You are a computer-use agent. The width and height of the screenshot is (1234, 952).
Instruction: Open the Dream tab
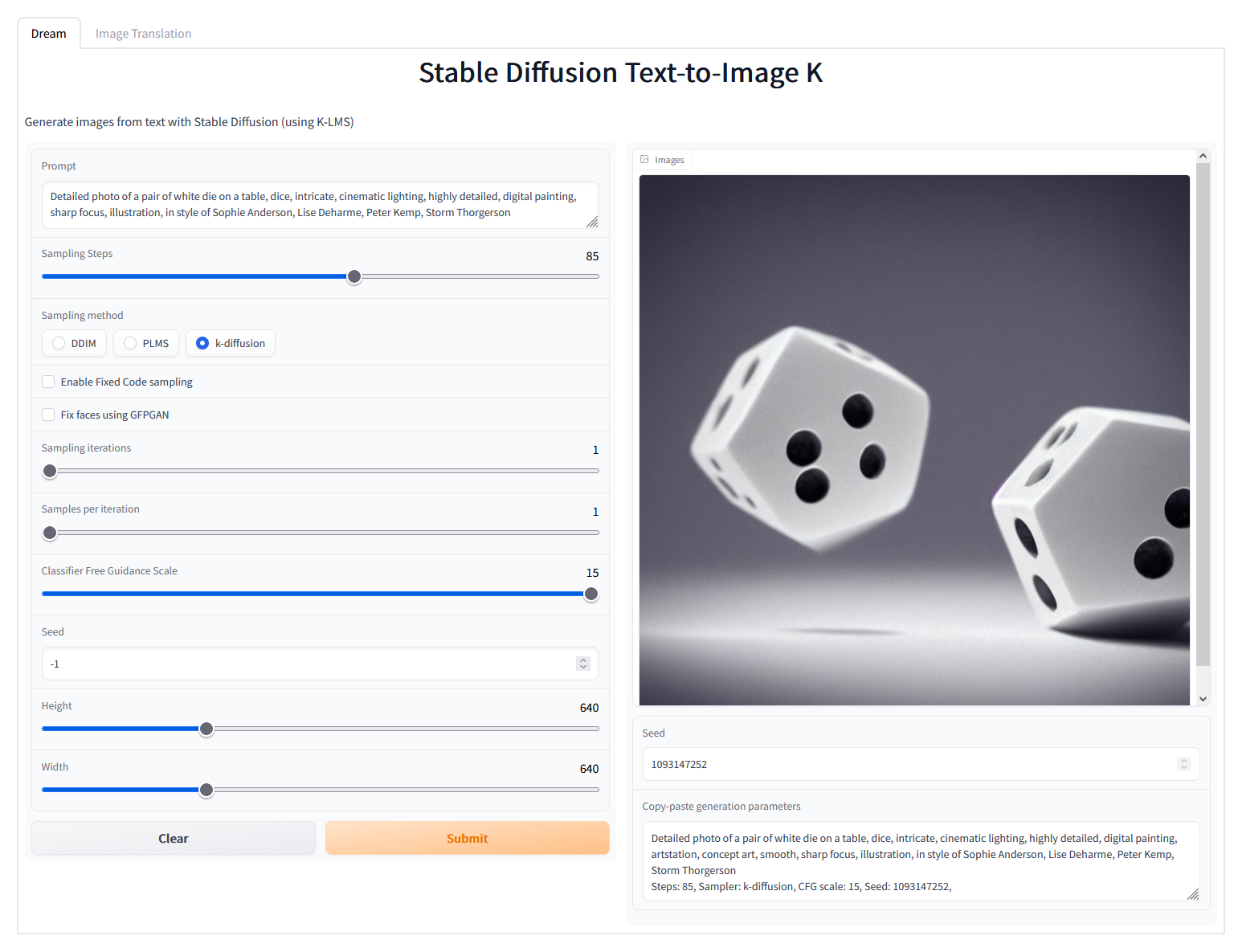click(x=49, y=34)
